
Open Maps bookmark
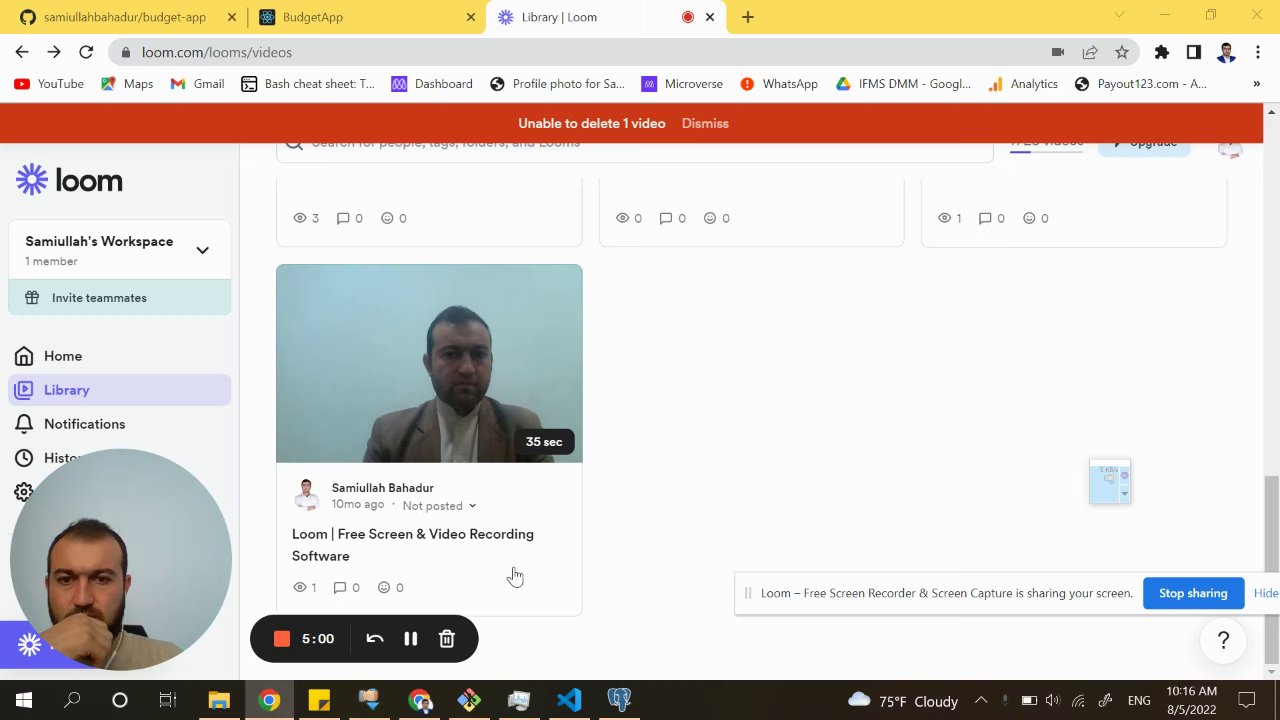[x=127, y=84]
